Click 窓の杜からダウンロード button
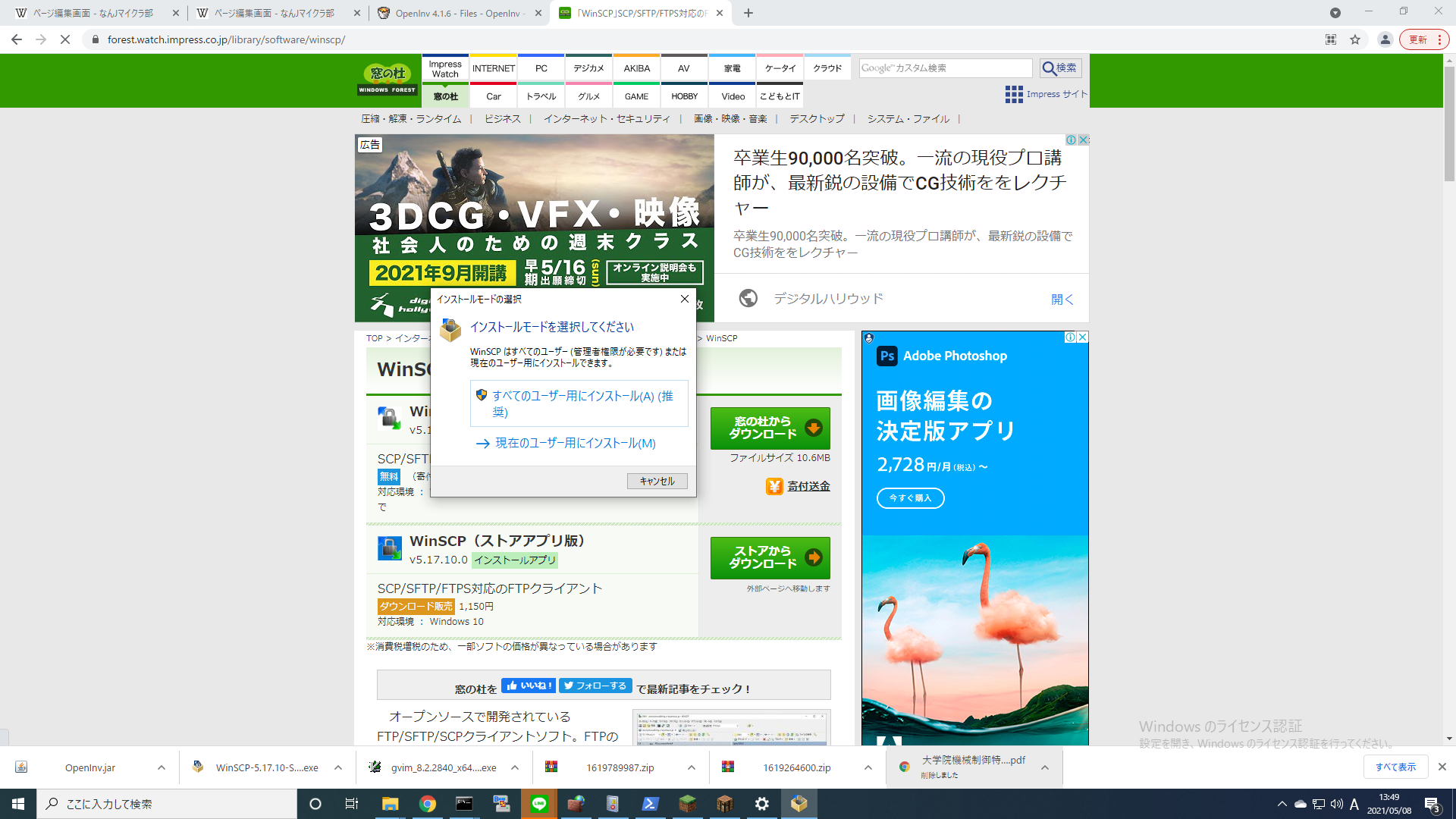 [770, 428]
